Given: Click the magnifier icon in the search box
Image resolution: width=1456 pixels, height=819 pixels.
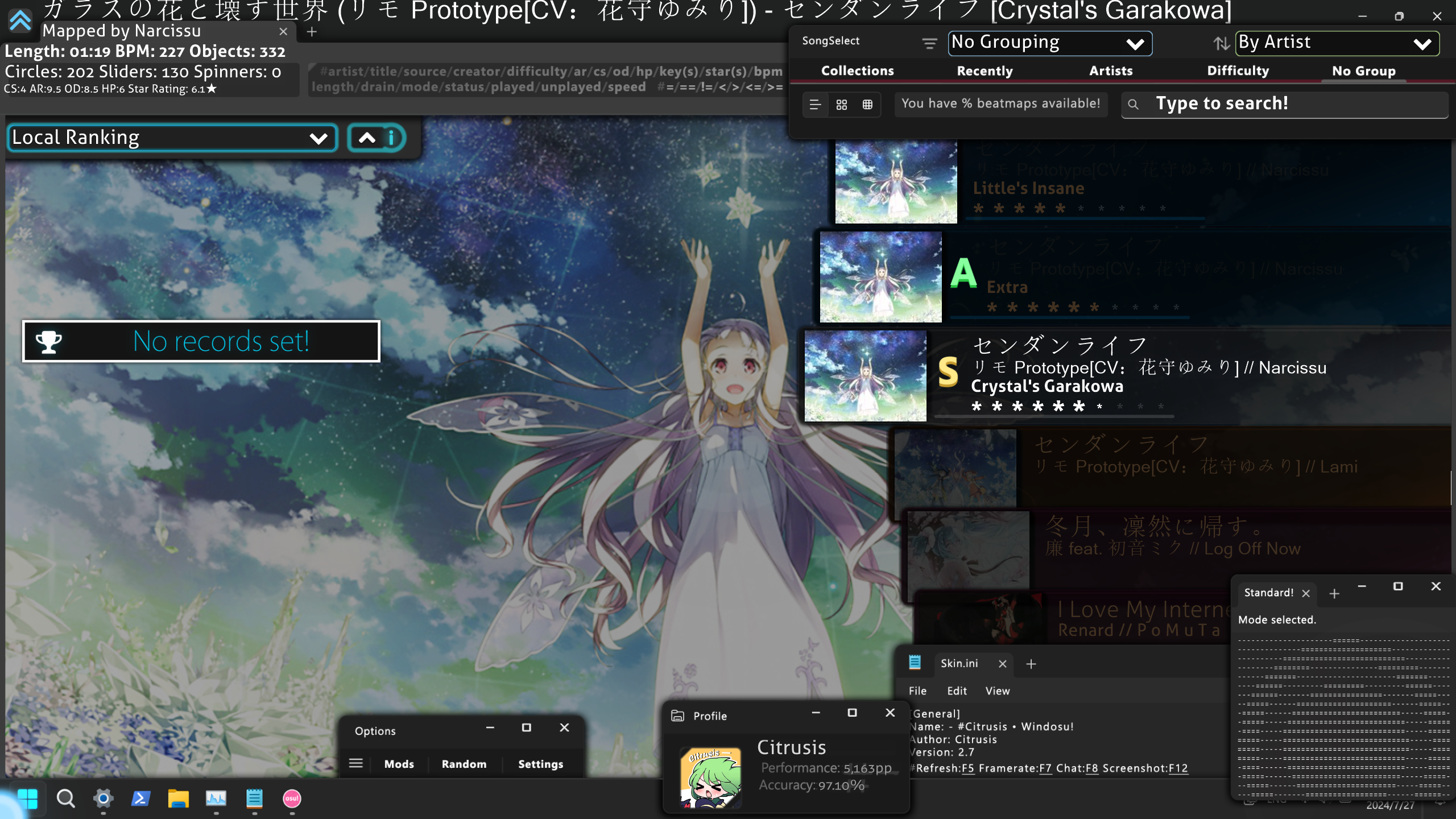Looking at the screenshot, I should pos(1134,105).
